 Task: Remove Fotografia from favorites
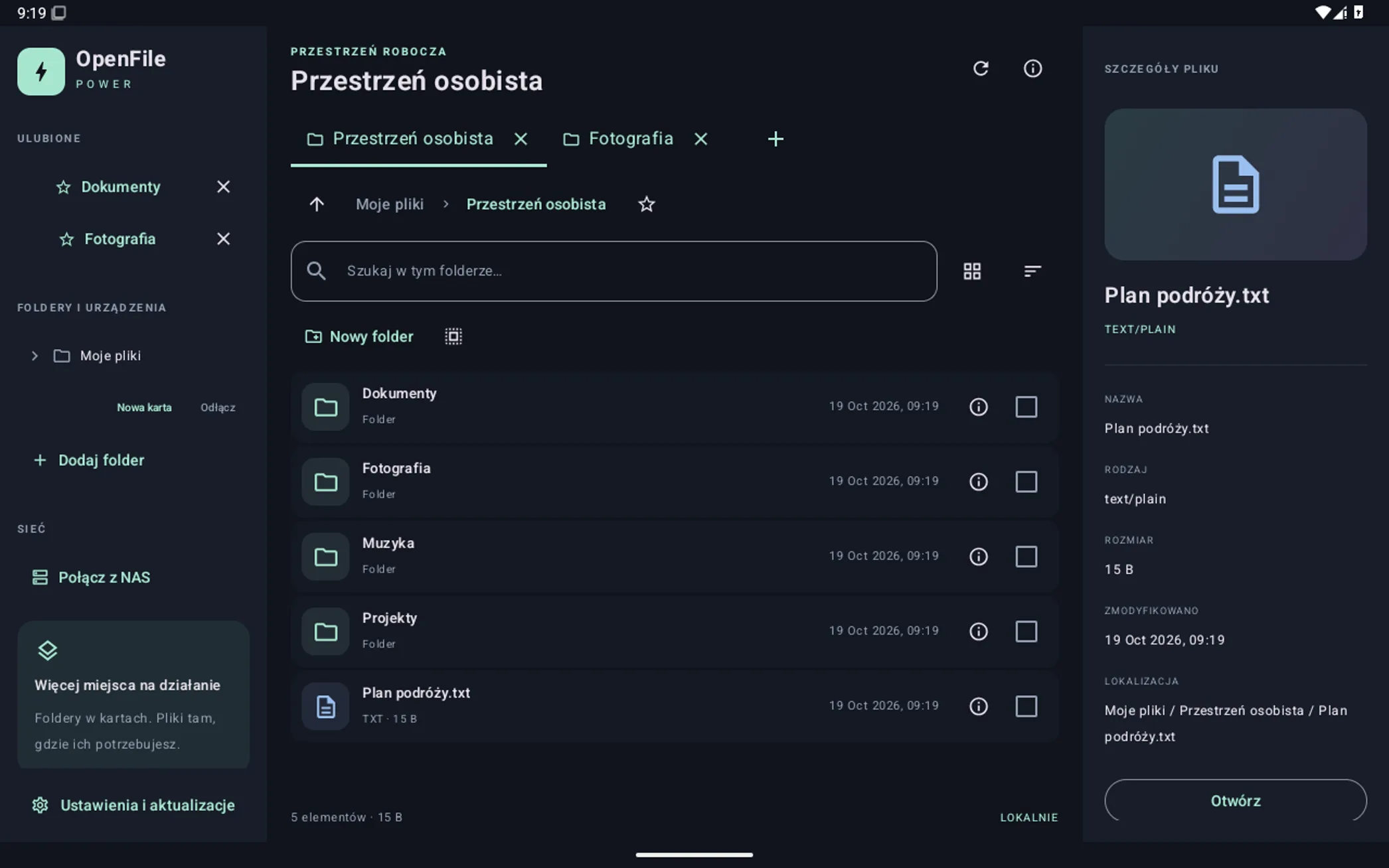223,239
